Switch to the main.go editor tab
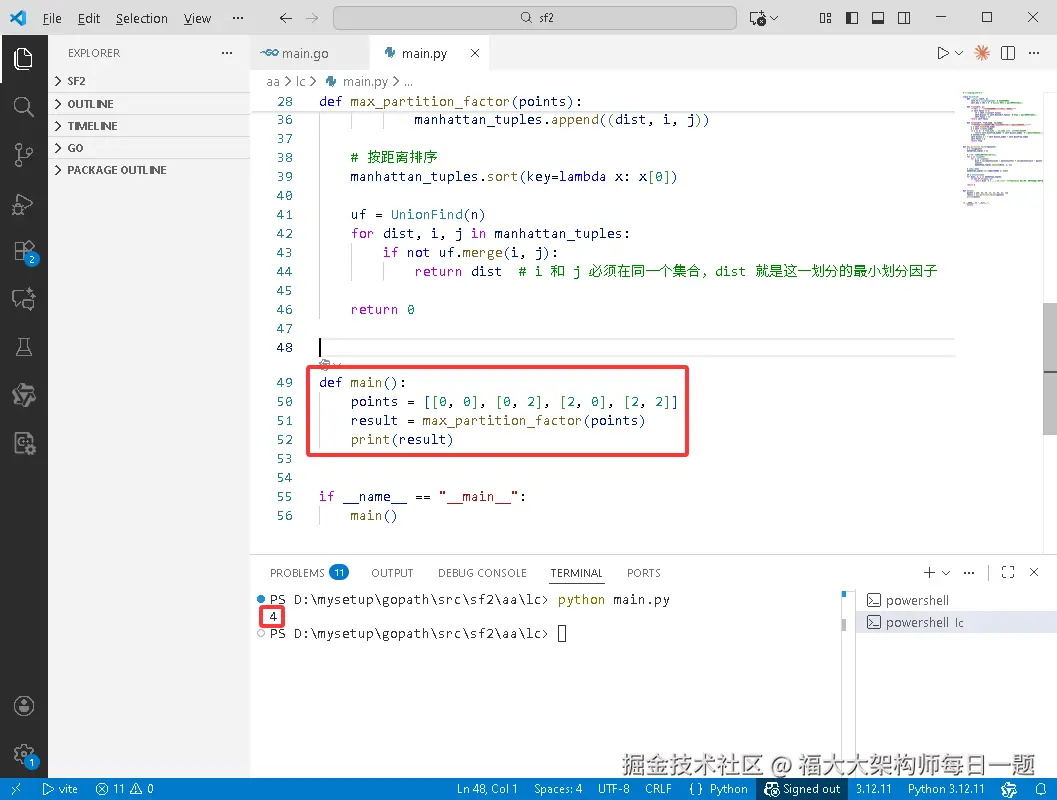Screen dimensions: 1057x800 tap(309, 53)
